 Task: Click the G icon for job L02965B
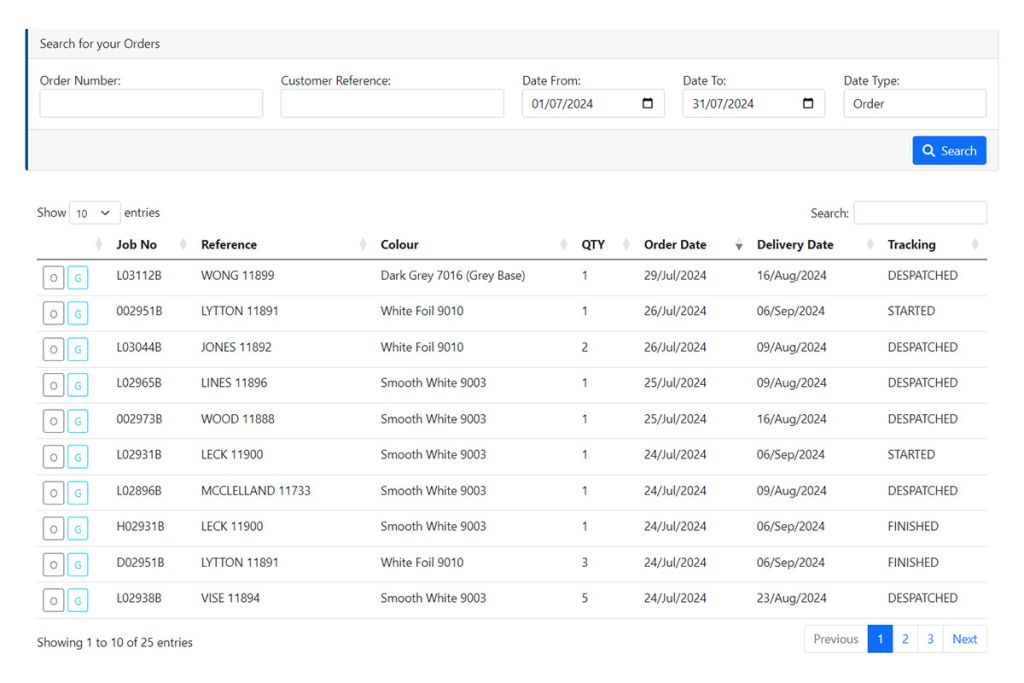tap(78, 385)
